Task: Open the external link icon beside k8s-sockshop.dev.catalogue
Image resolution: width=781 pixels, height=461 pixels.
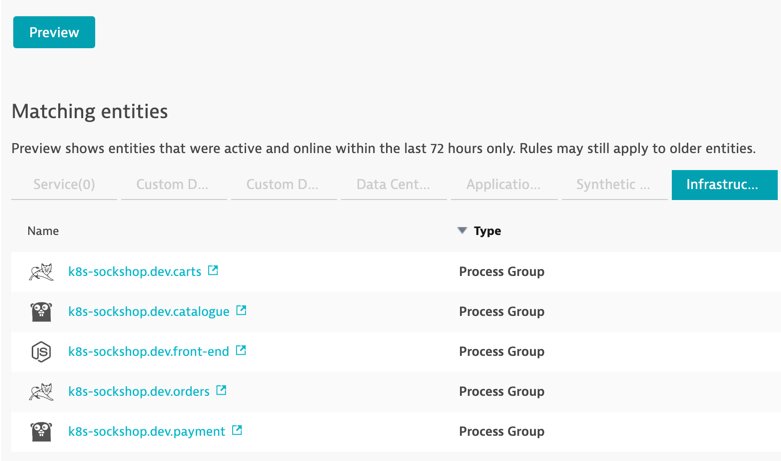Action: tap(241, 310)
